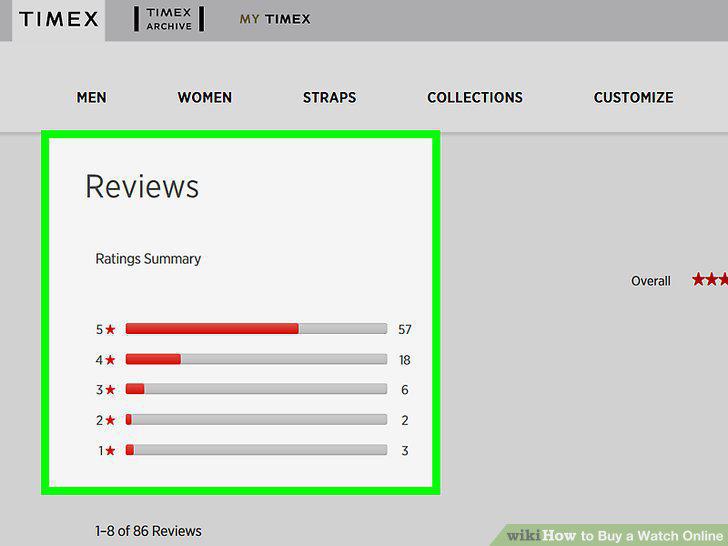Click the 4 star rating icon

(110, 360)
